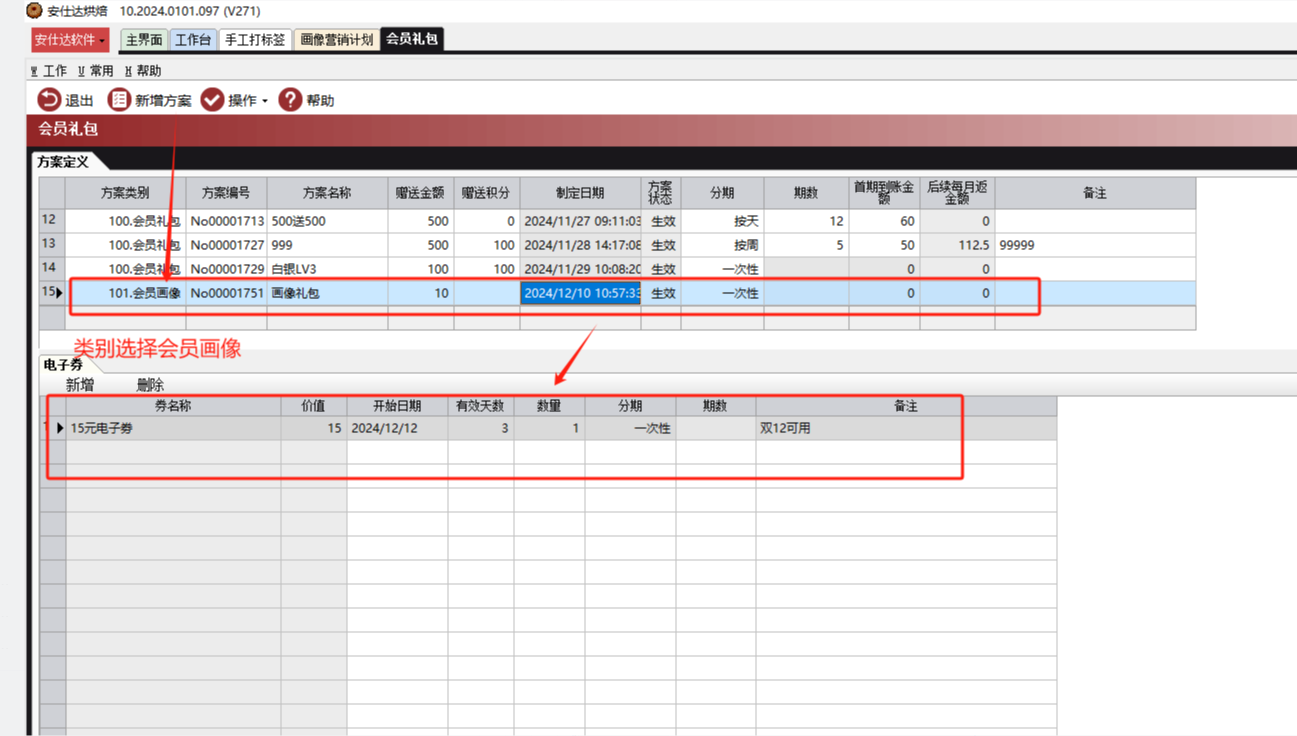
Task: Switch to the 工作台 tab
Action: pyautogui.click(x=193, y=40)
